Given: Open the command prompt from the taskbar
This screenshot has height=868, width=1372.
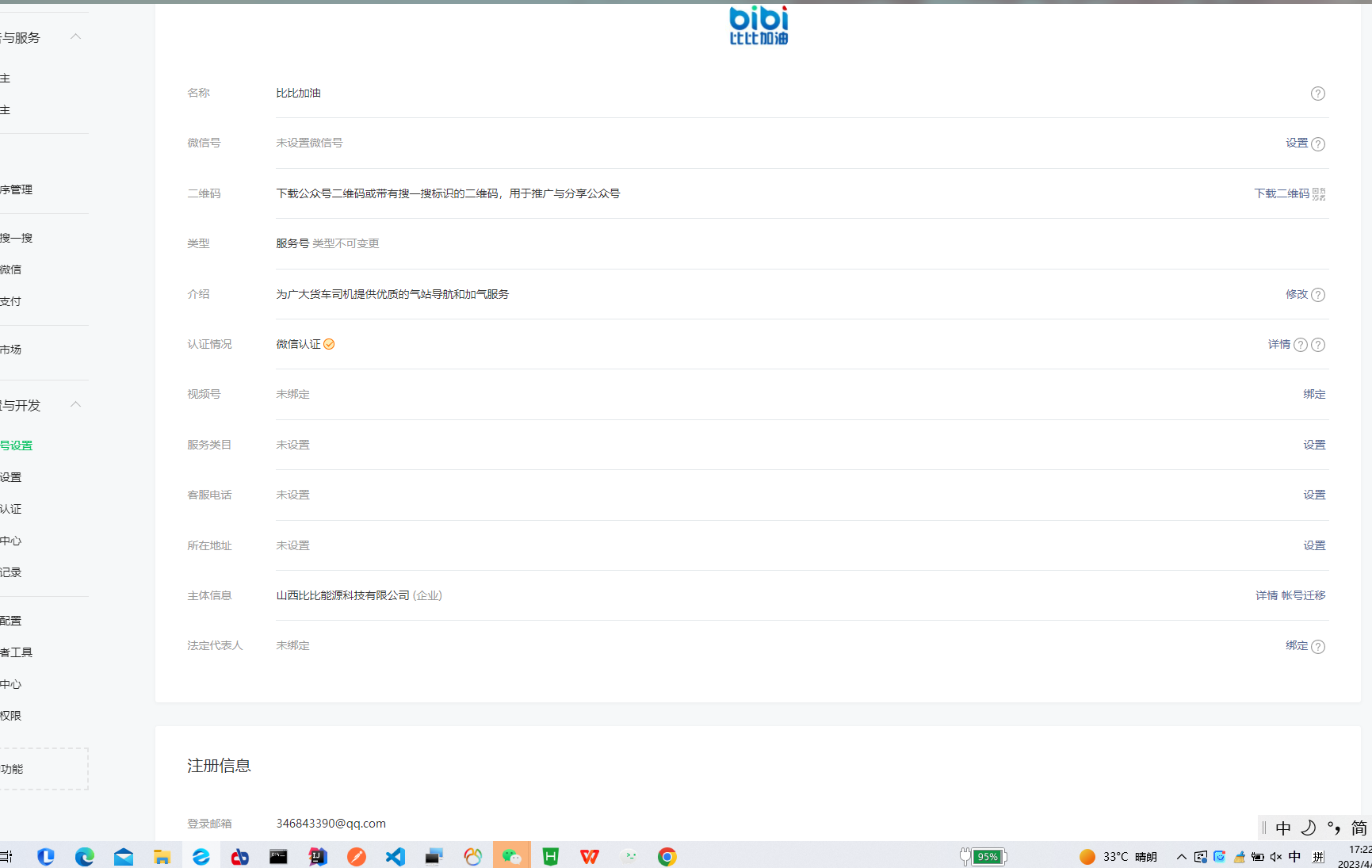Looking at the screenshot, I should click(278, 856).
